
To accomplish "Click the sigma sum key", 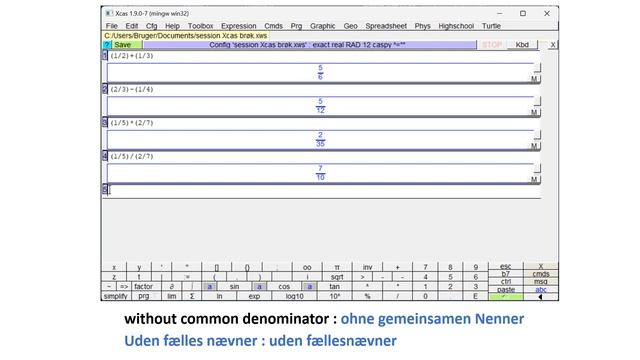I will [192, 296].
